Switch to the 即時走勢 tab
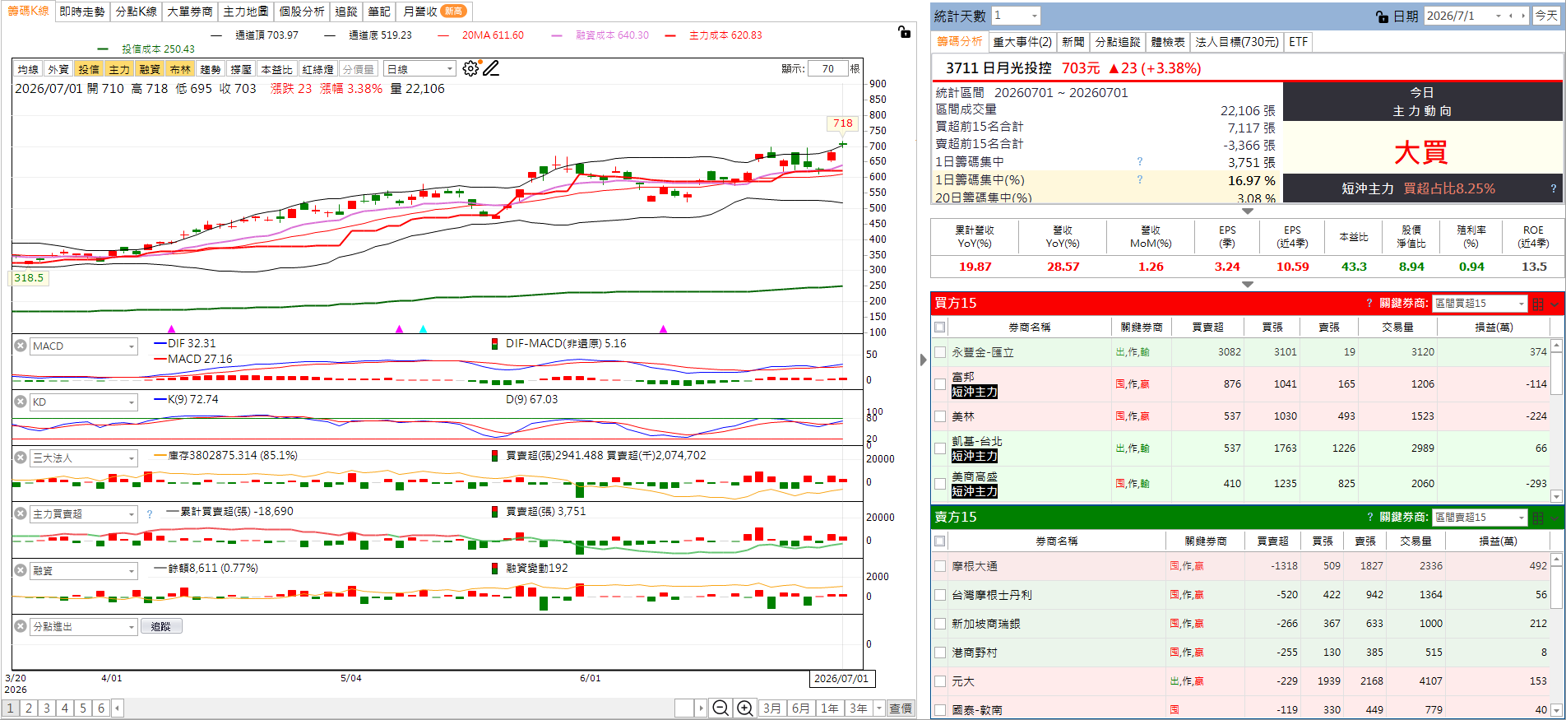Screen dimensions: 1566x720 tap(82, 11)
